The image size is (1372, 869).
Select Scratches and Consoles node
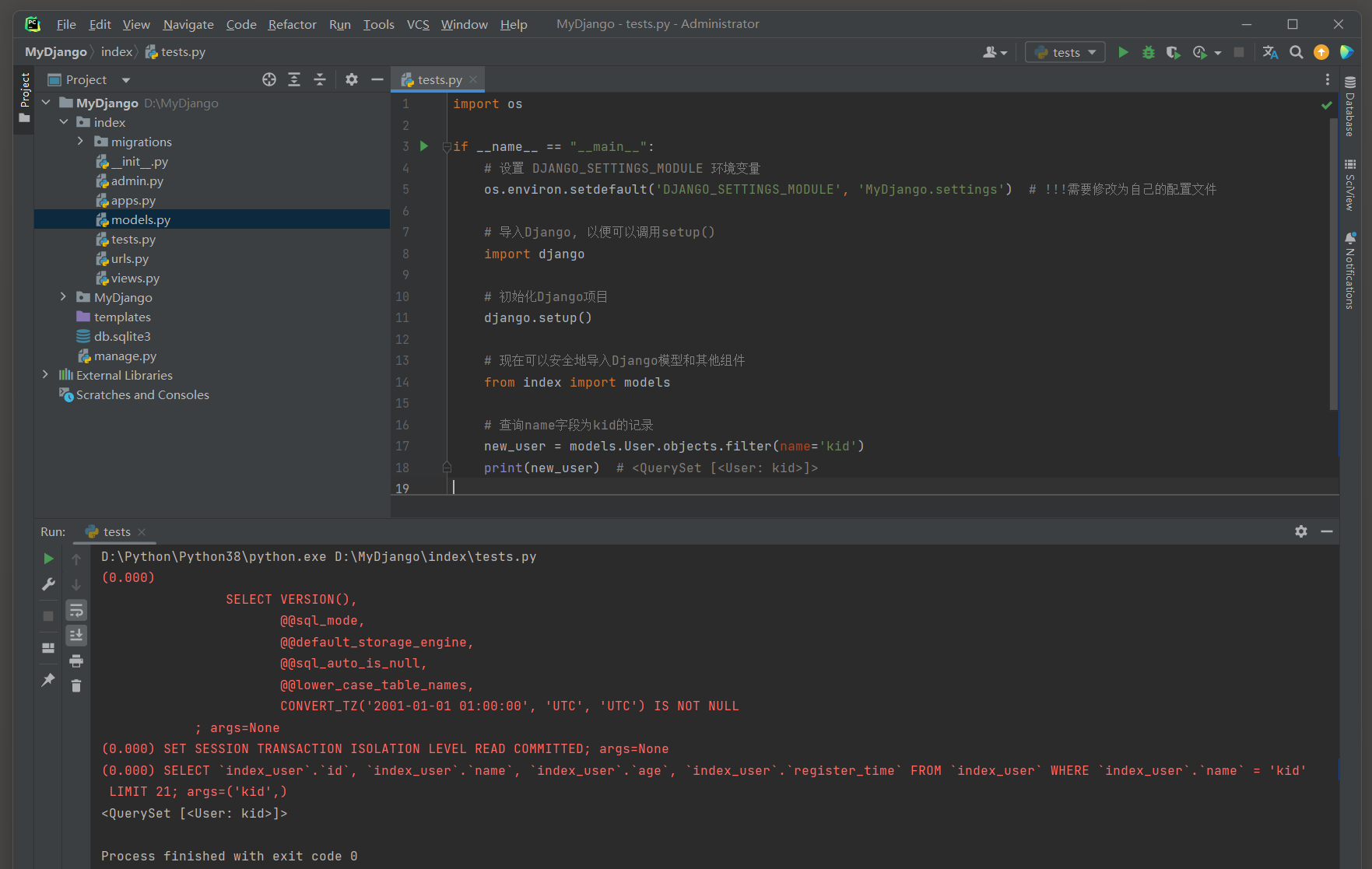click(142, 394)
